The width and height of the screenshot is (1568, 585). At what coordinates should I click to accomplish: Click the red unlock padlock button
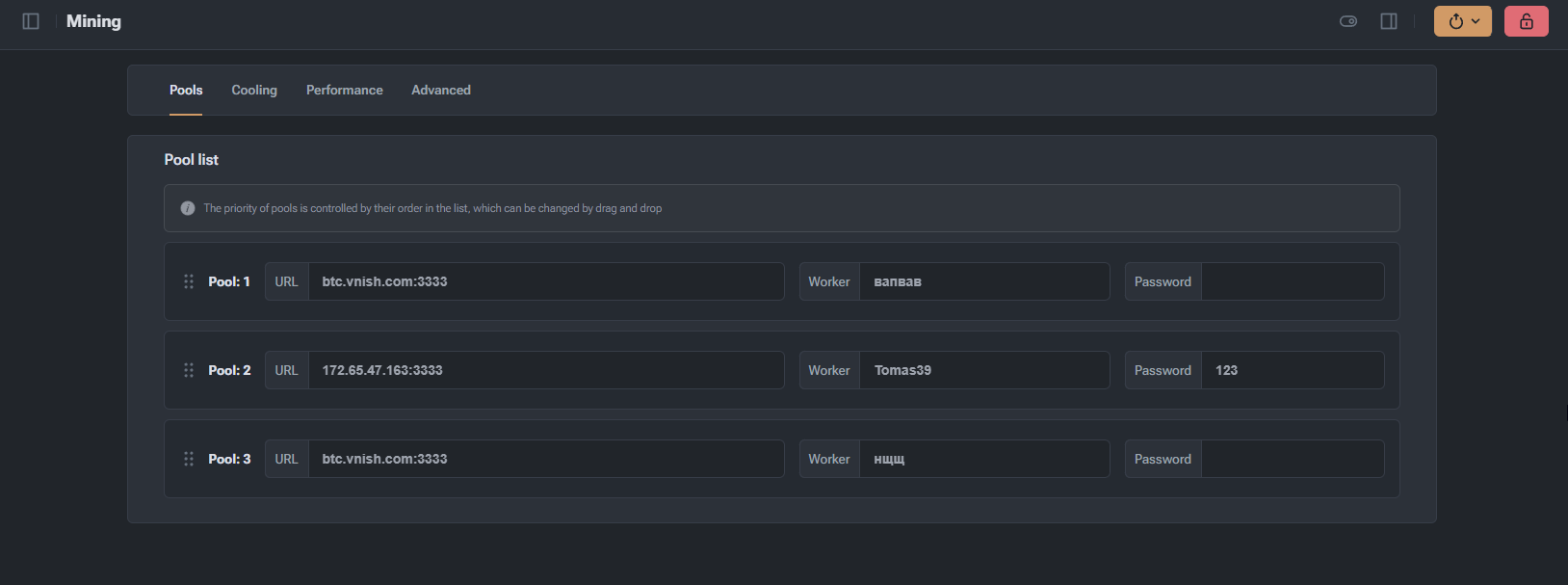(1526, 21)
